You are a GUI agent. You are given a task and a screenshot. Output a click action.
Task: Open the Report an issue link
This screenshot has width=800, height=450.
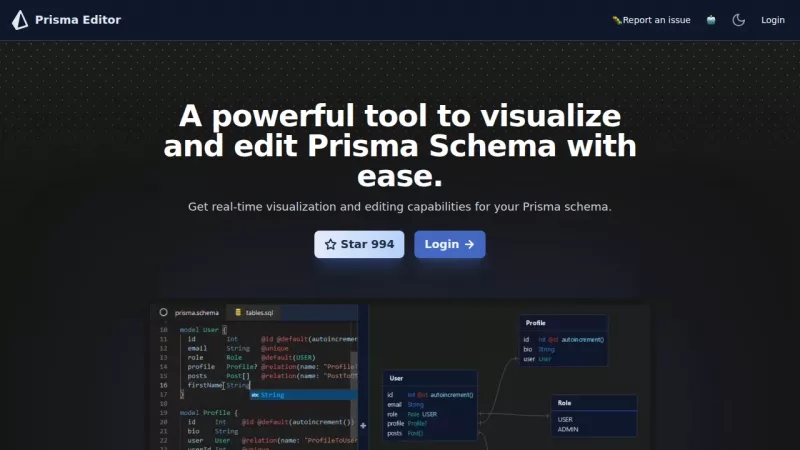coord(651,20)
